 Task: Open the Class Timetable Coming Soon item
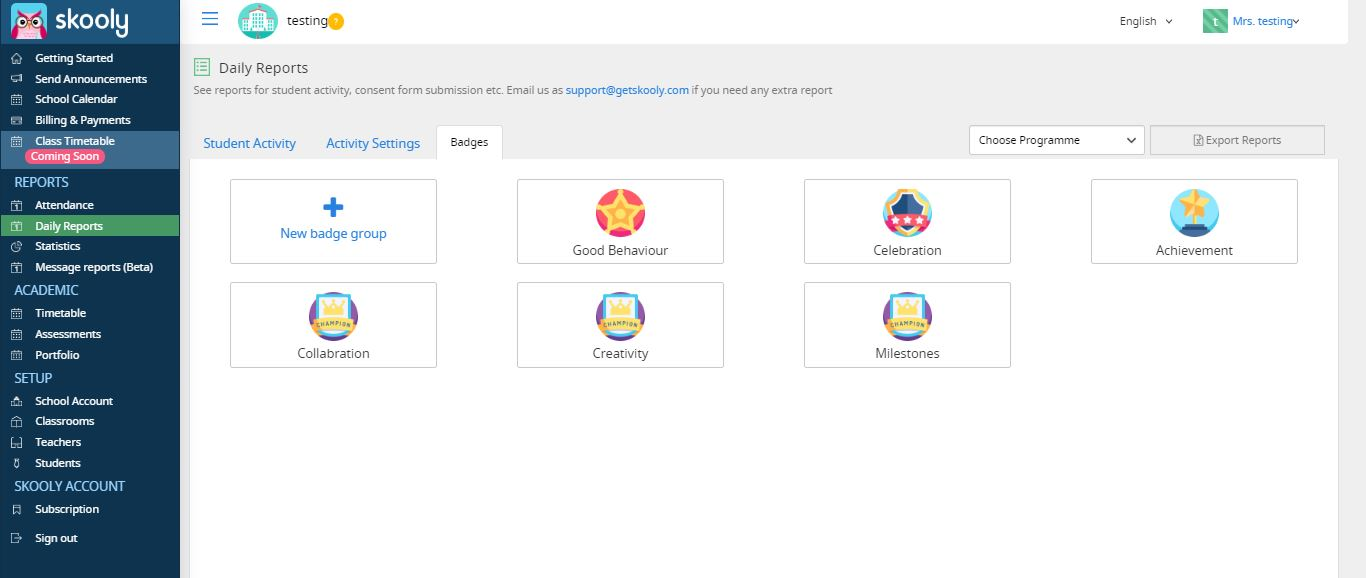(90, 148)
